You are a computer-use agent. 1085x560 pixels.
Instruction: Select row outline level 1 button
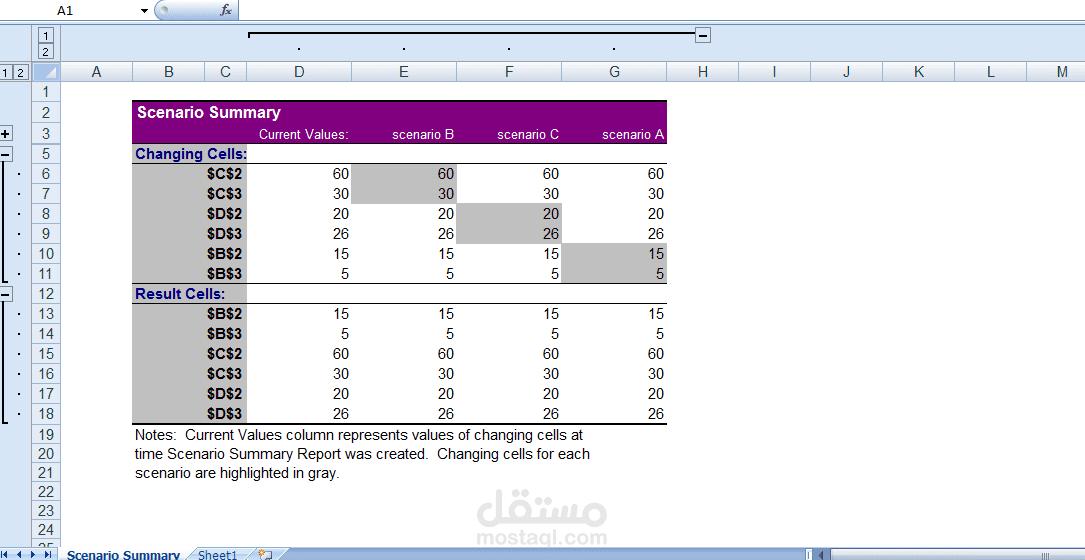coord(6,72)
